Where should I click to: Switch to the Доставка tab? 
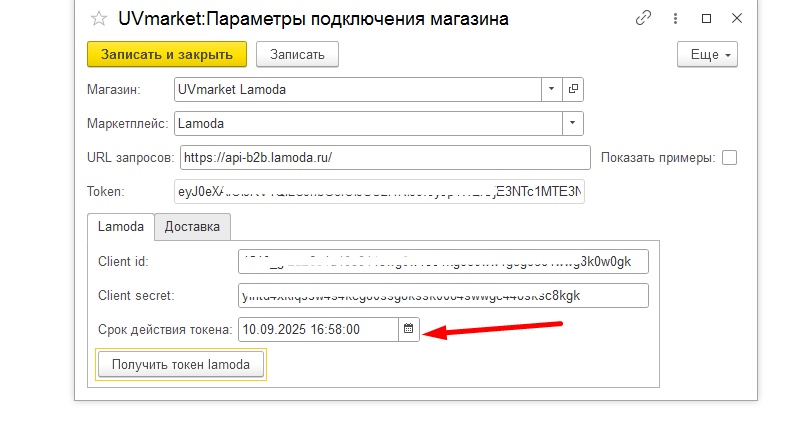click(192, 227)
